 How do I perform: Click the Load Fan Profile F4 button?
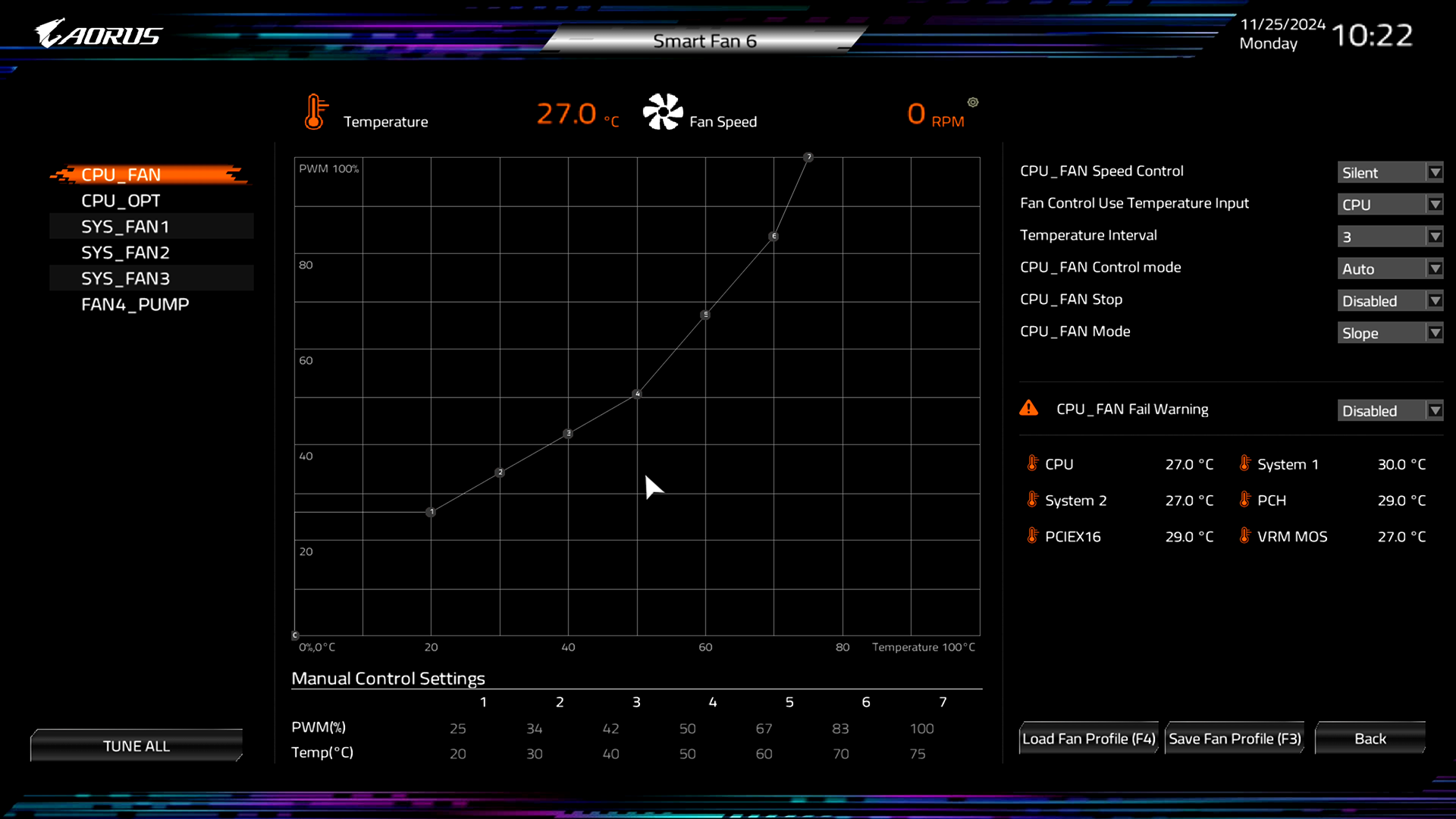pyautogui.click(x=1088, y=738)
